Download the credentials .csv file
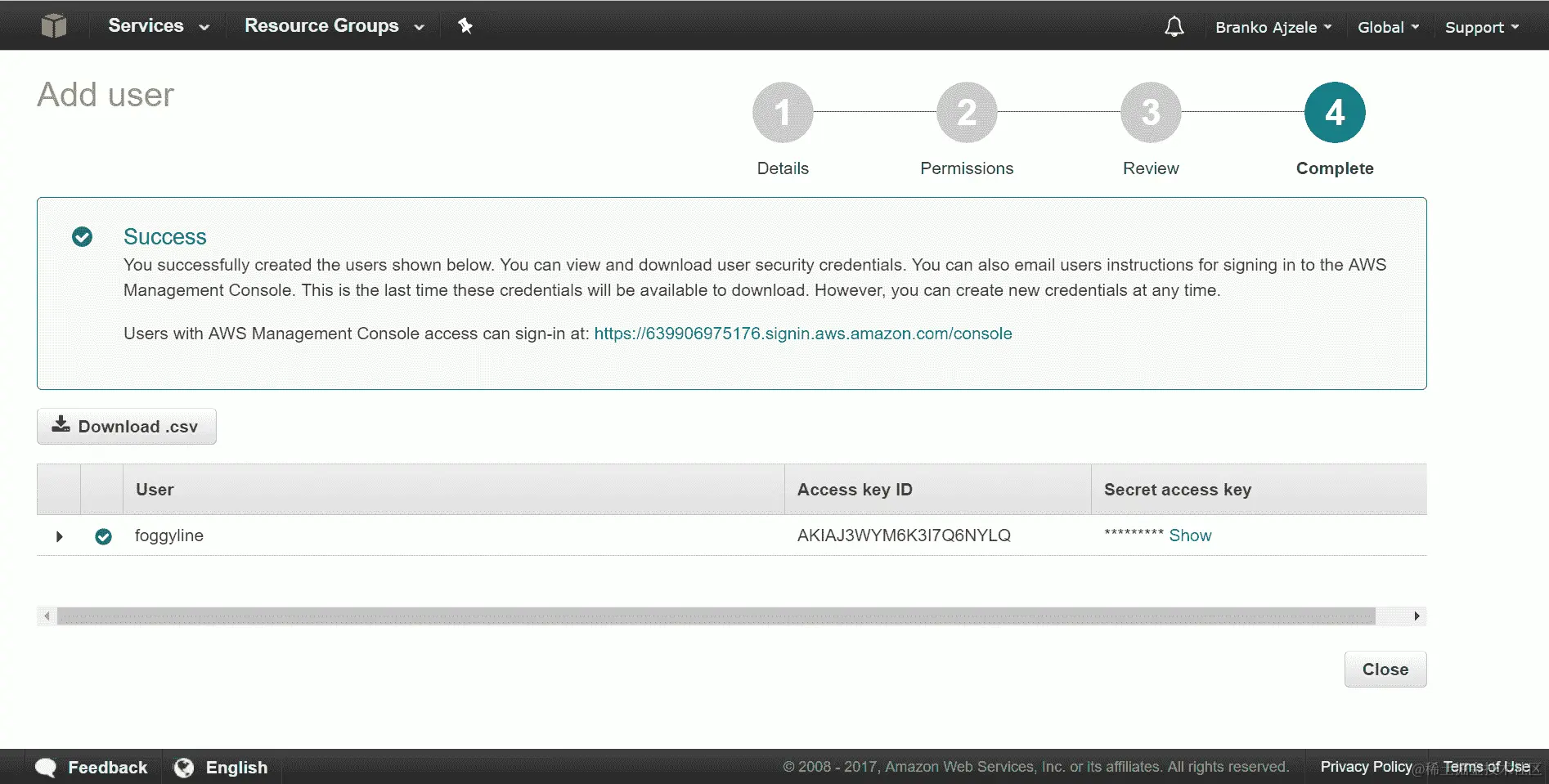 pyautogui.click(x=127, y=426)
